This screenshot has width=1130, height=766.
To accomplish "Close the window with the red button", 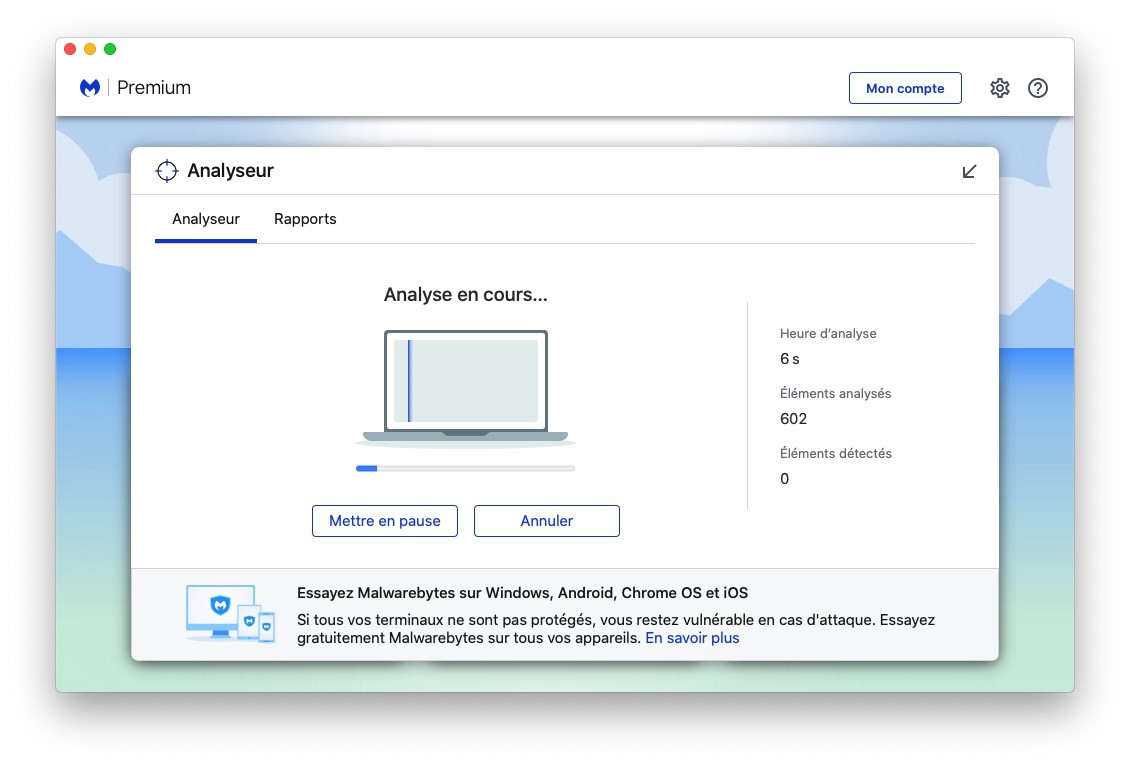I will point(70,49).
